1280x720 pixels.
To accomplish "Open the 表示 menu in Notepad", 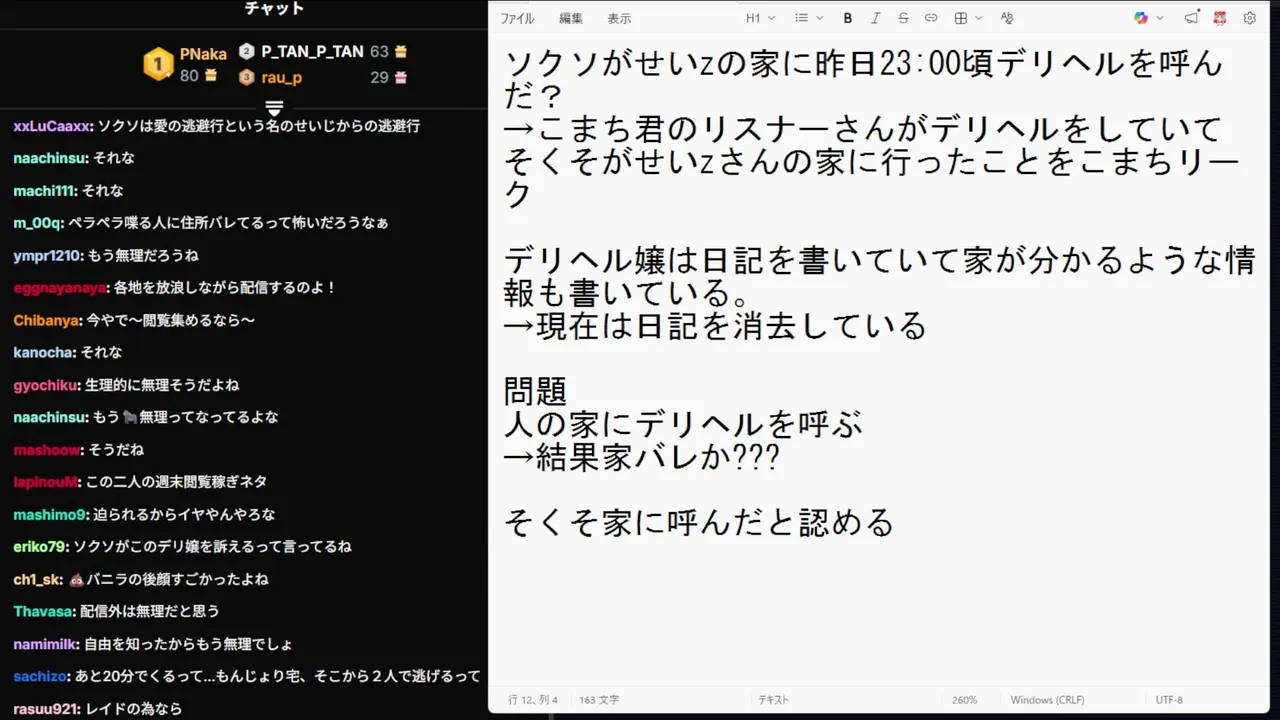I will click(x=619, y=18).
